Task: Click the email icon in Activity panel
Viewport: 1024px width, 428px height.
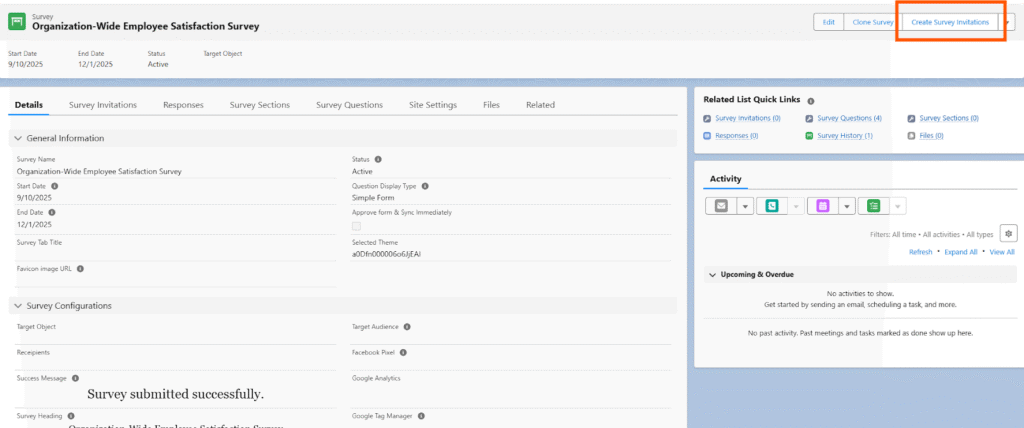Action: [x=721, y=206]
